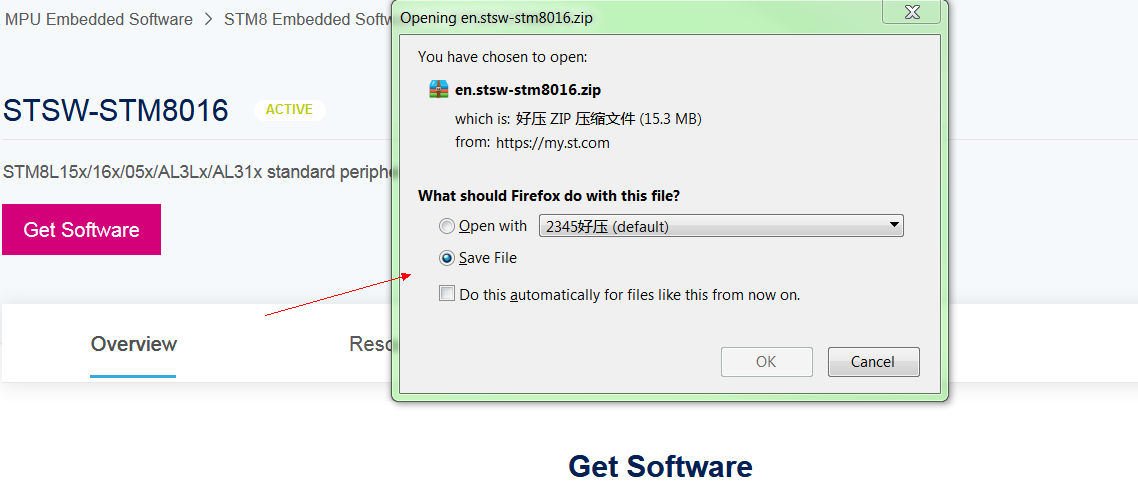1138x483 pixels.
Task: Click the https://my.st.com source address
Action: [x=552, y=142]
